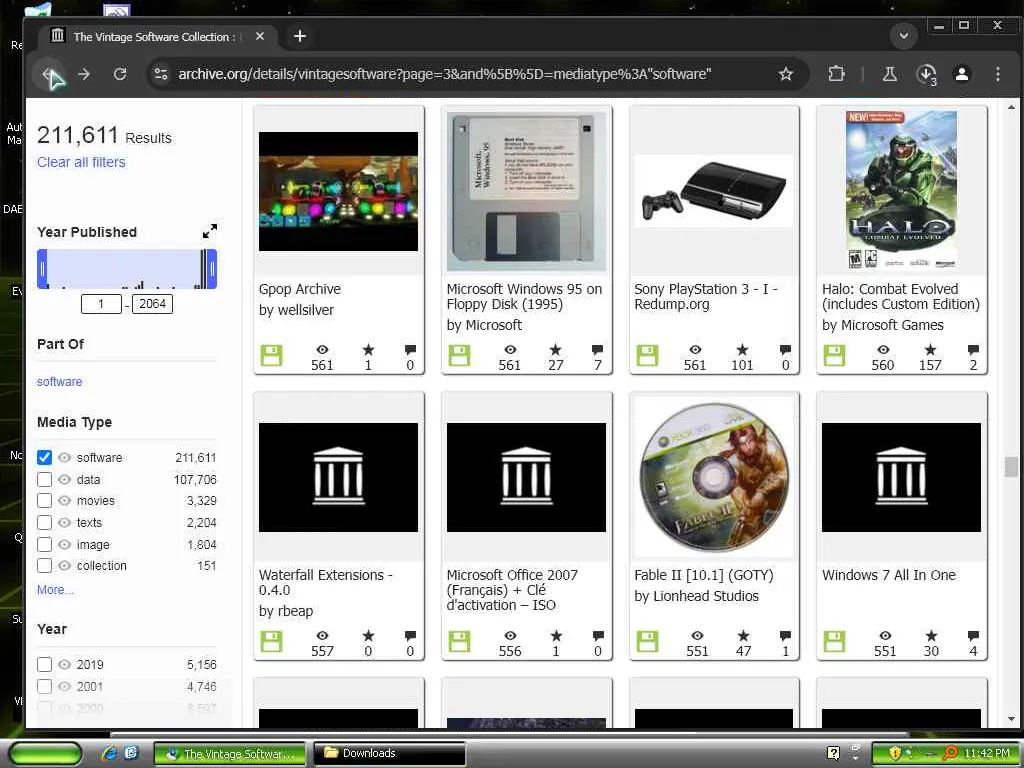1024x768 pixels.
Task: Toggle the eye icon next to software
Action: (x=64, y=457)
